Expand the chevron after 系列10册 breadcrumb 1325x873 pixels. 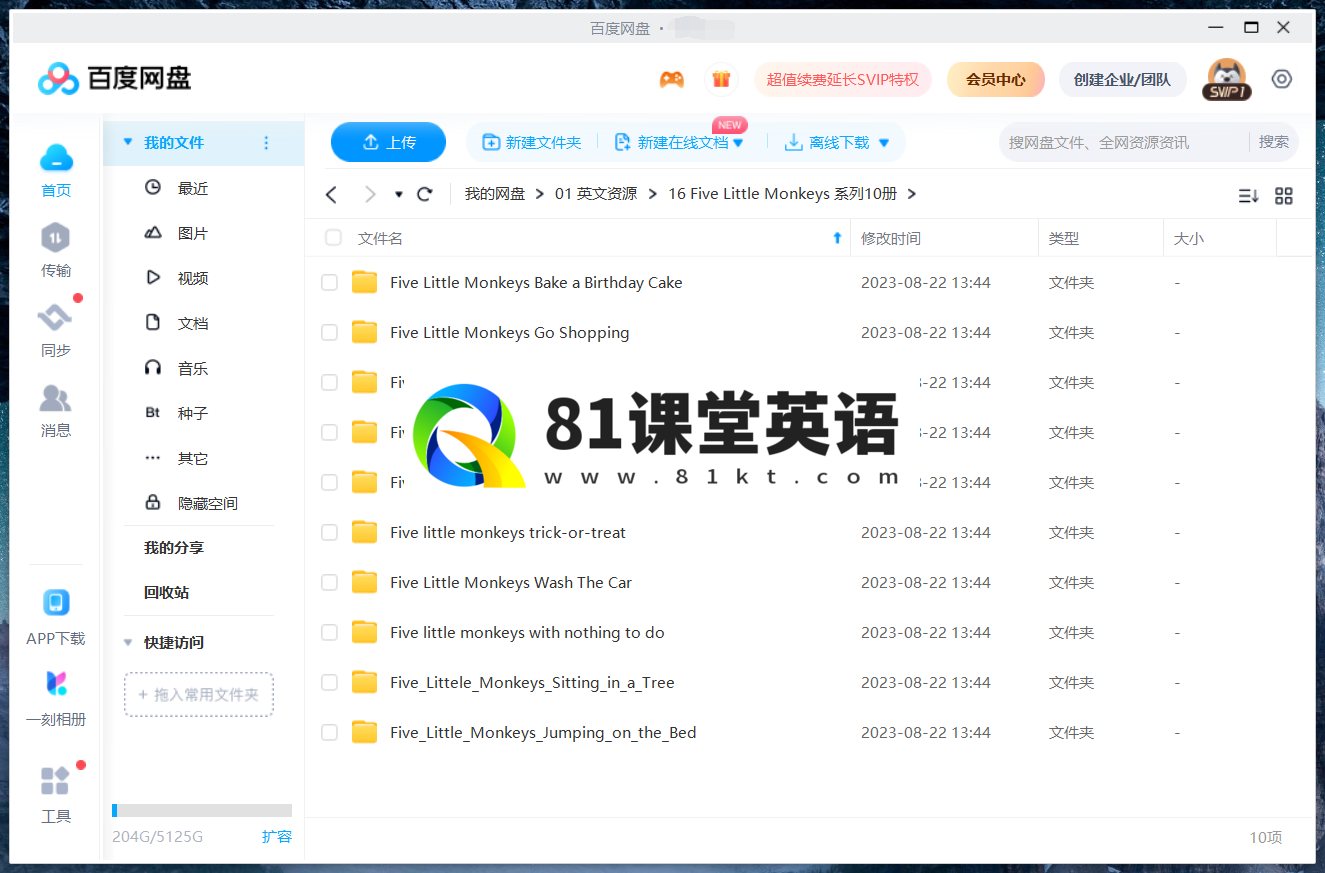pyautogui.click(x=911, y=194)
